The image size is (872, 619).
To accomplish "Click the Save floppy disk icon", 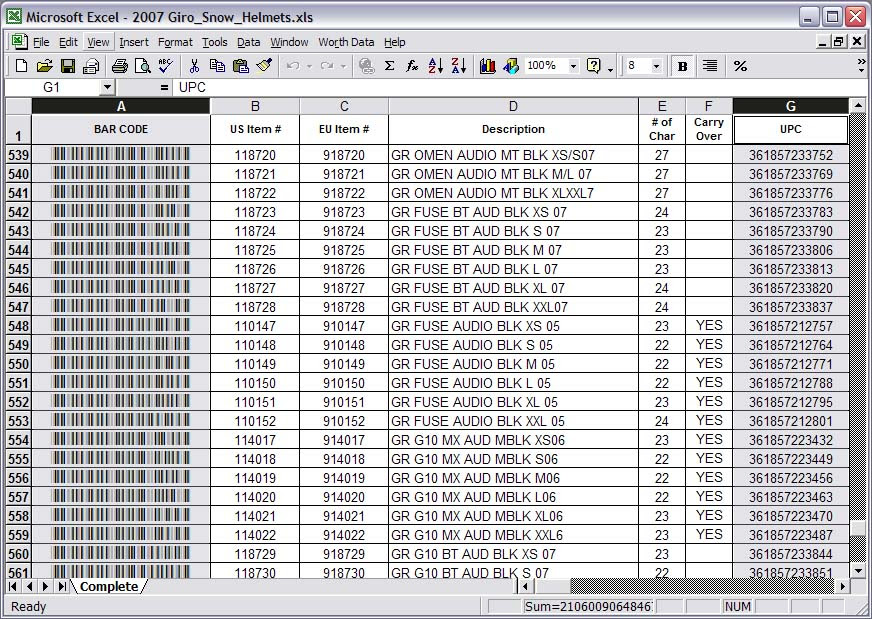I will point(68,66).
